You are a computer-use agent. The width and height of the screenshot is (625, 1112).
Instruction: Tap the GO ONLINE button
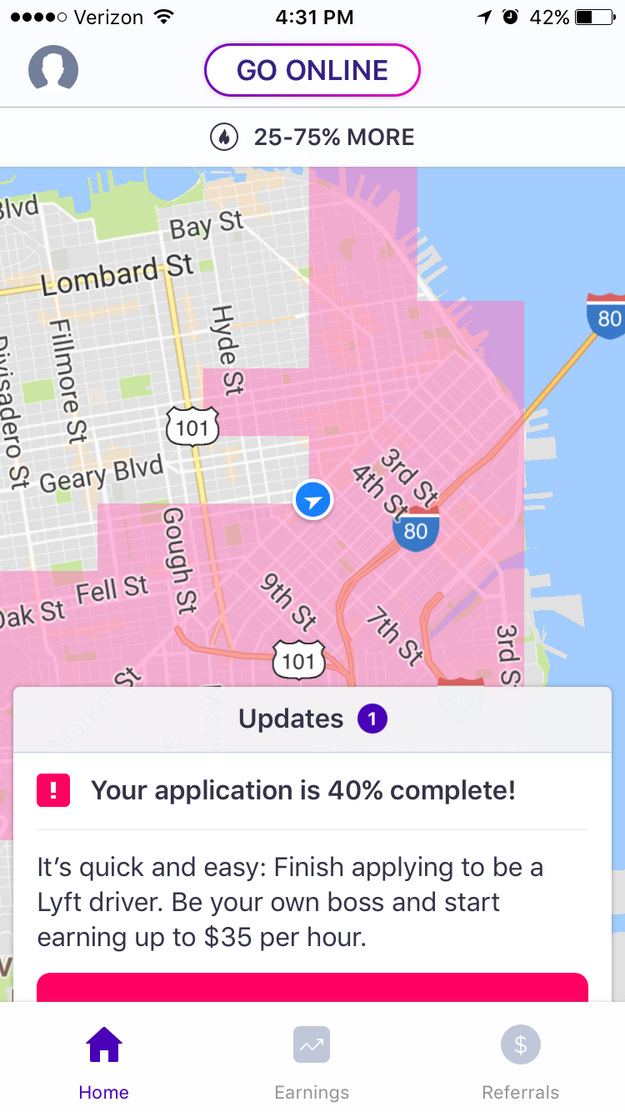click(x=312, y=70)
